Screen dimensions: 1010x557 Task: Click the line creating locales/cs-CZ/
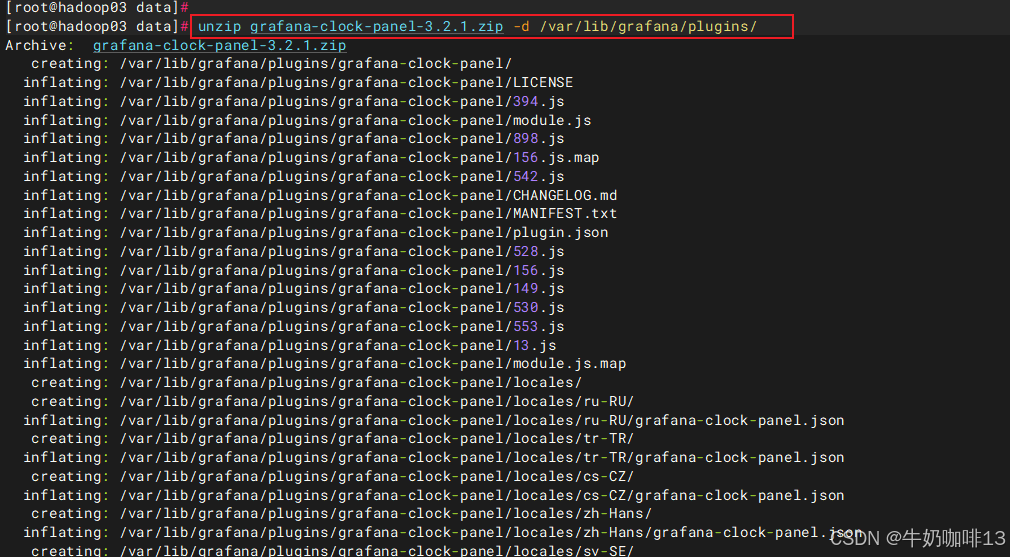pyautogui.click(x=332, y=477)
